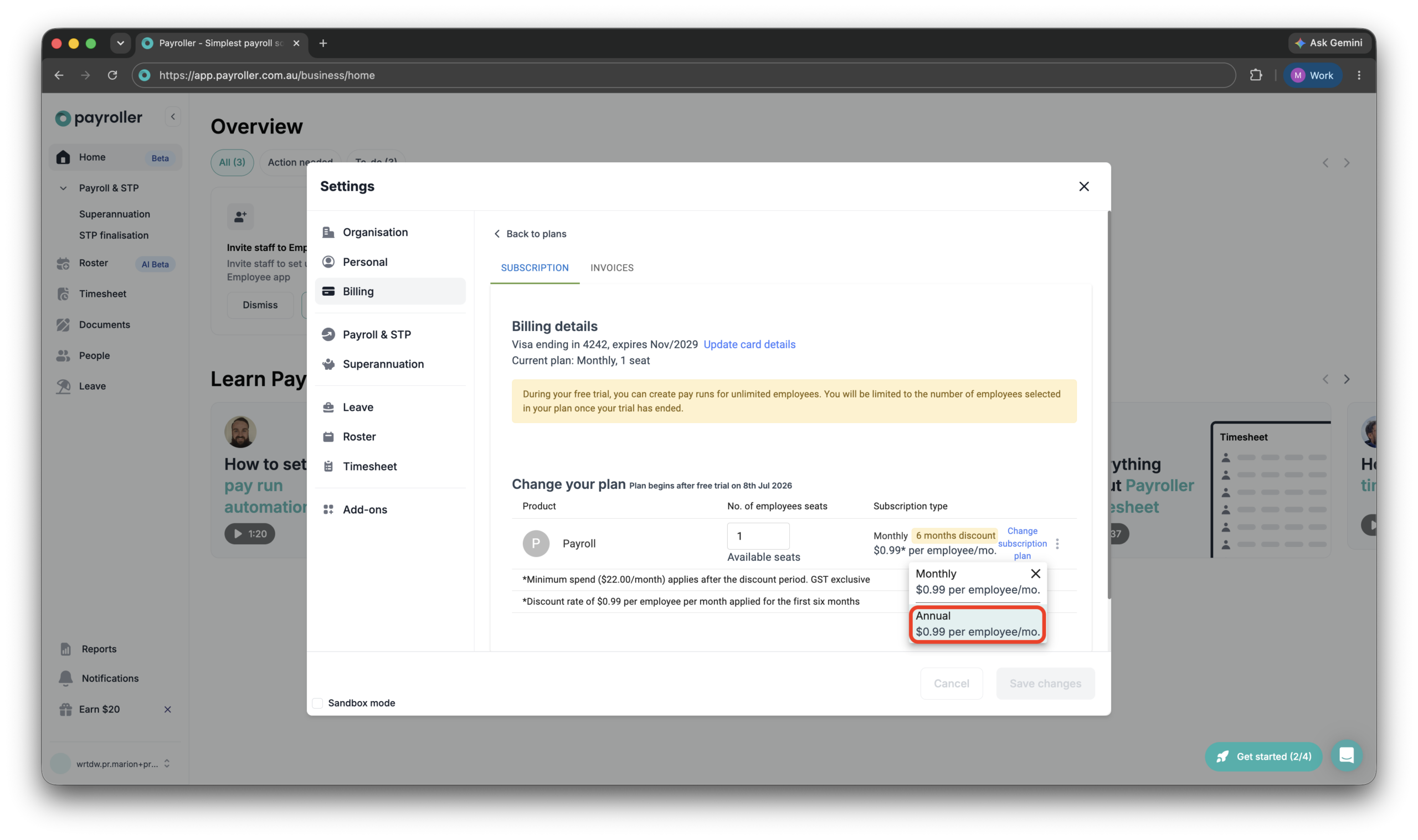Screen dimensions: 1418x840
Task: Click the Home icon in main sidebar
Action: [63, 157]
